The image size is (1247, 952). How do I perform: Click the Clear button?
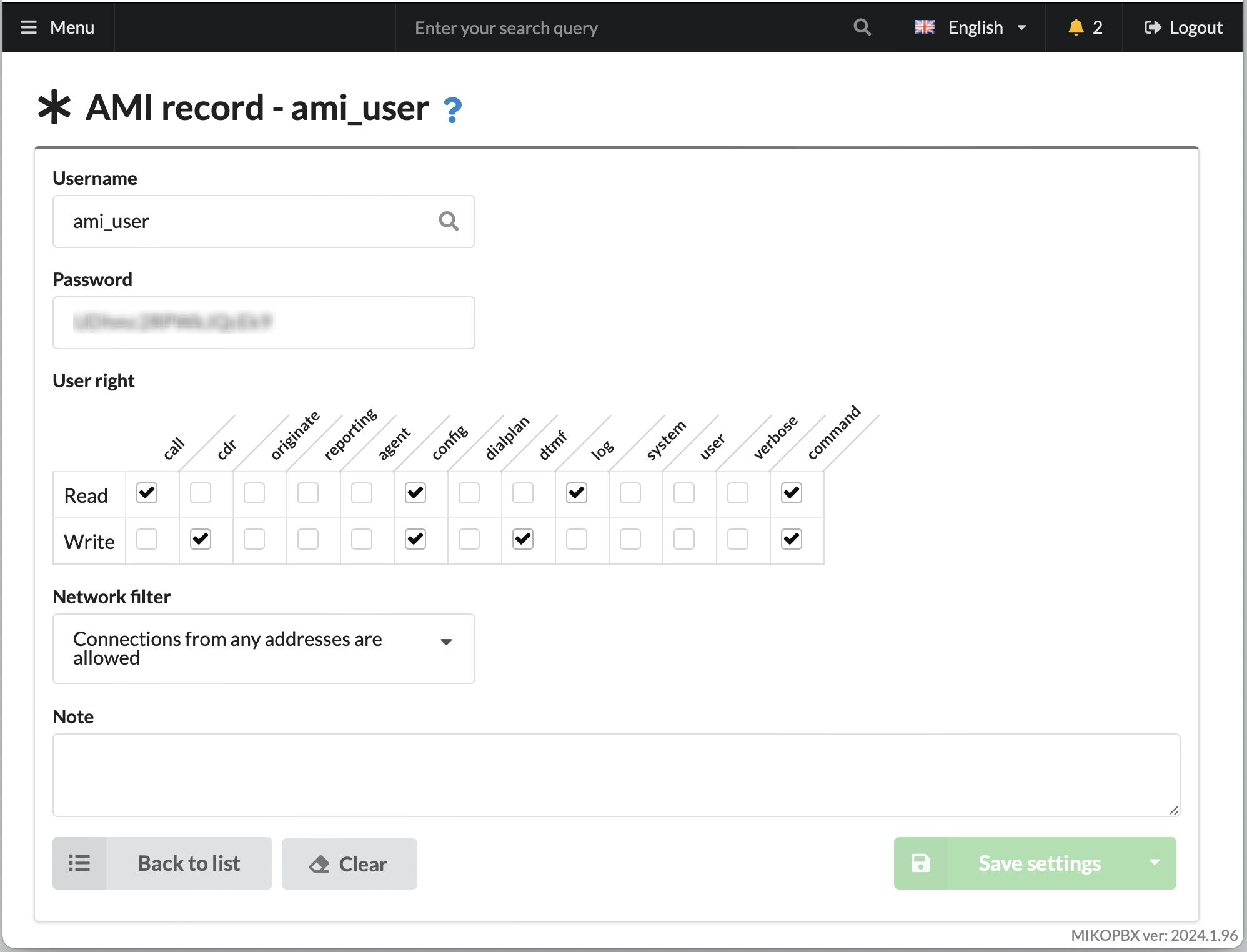[349, 864]
